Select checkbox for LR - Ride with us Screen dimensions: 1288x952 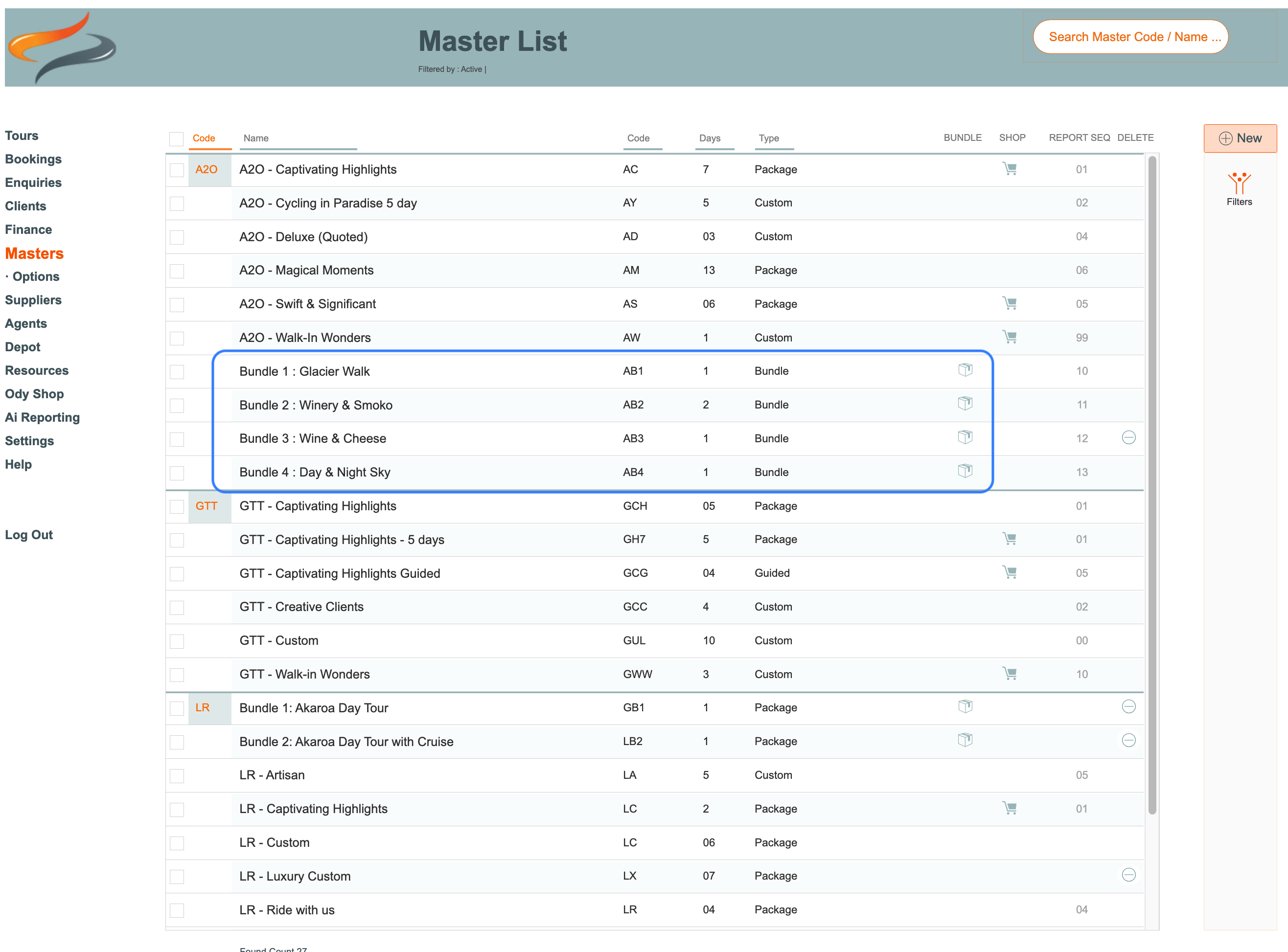coord(177,910)
